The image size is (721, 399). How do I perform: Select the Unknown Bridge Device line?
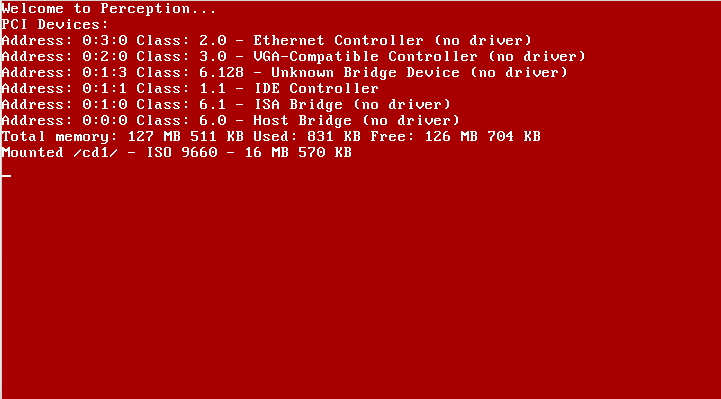(285, 73)
